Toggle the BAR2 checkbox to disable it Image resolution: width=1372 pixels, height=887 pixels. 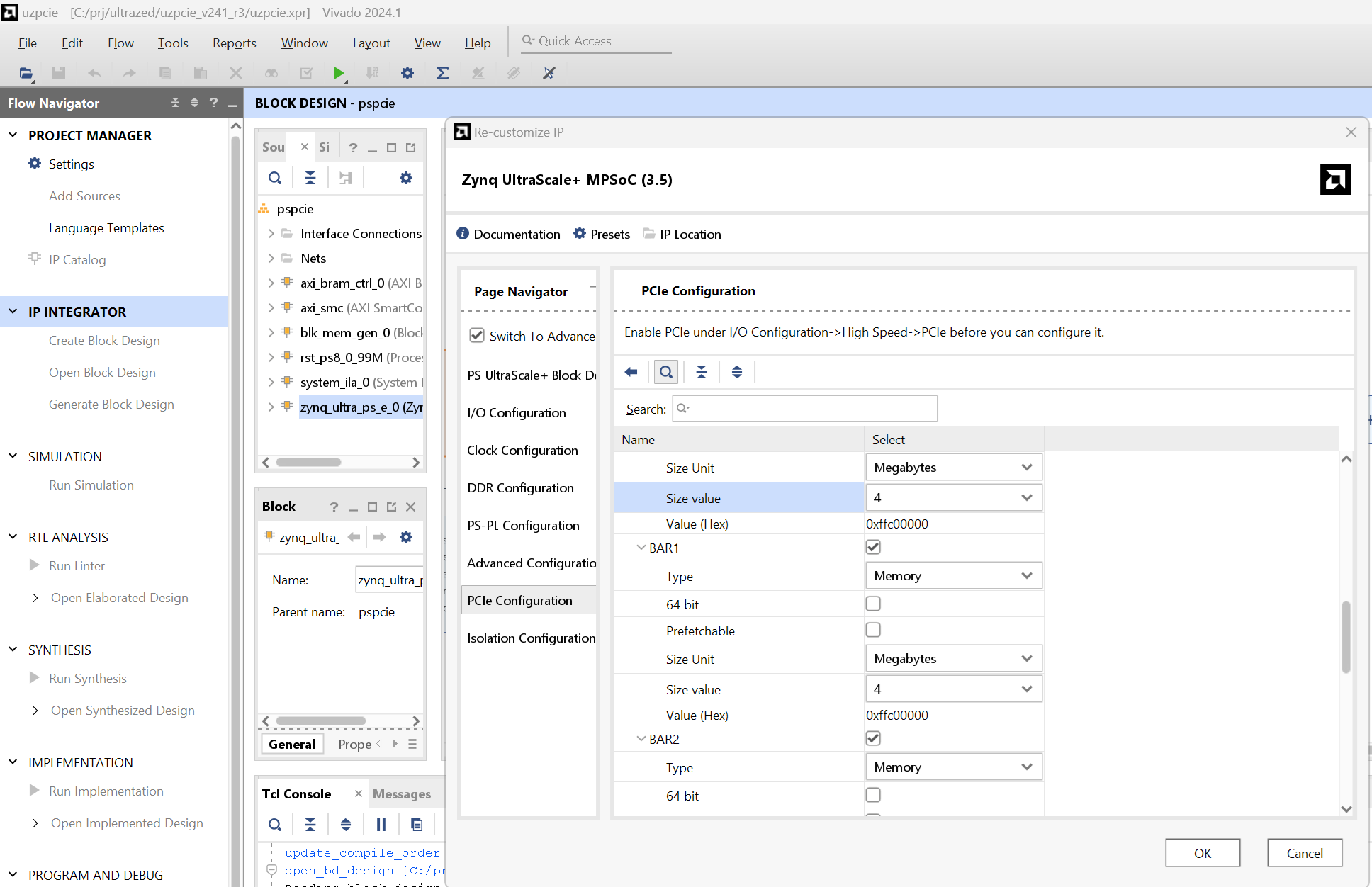873,738
